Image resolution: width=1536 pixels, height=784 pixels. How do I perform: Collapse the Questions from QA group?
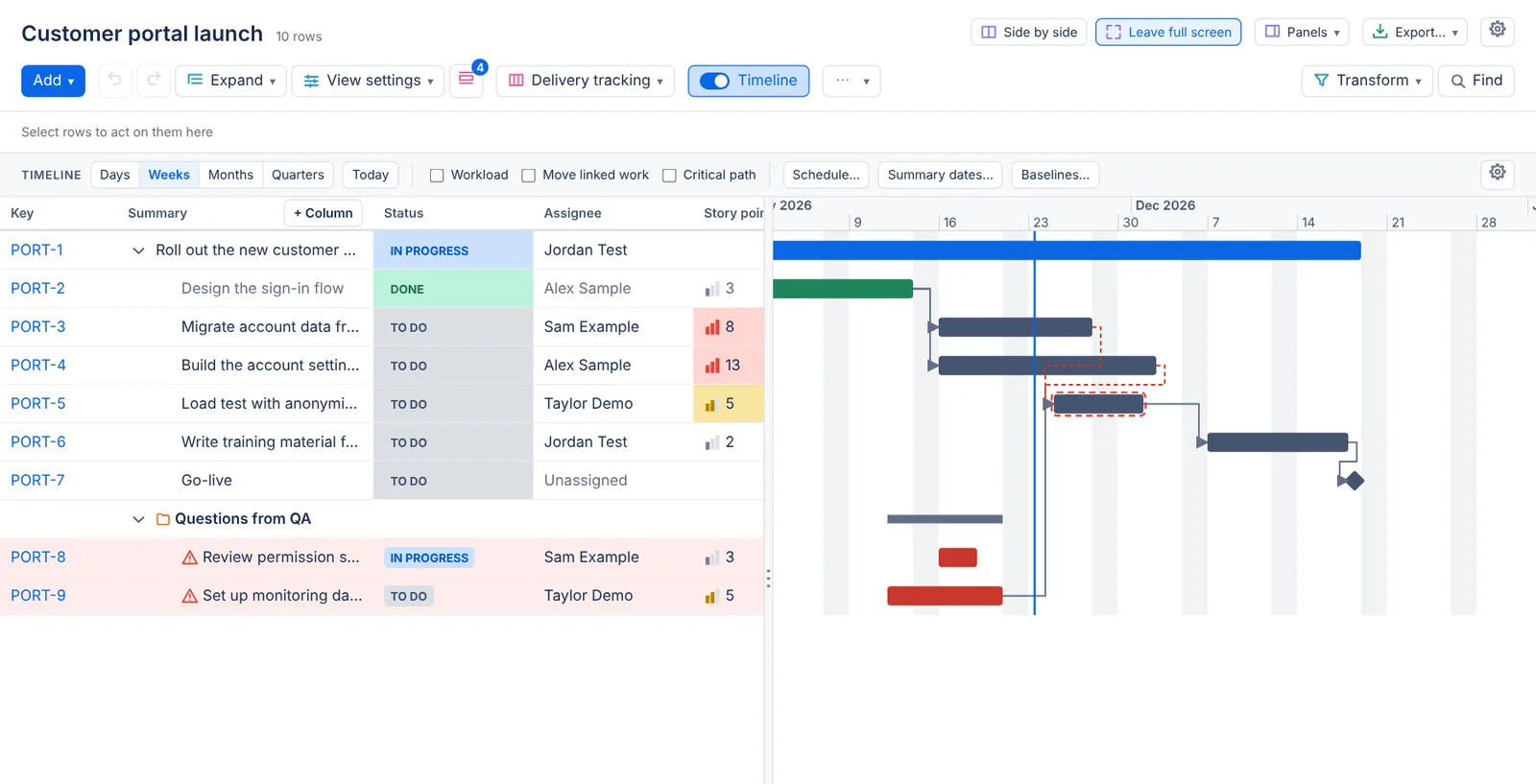138,519
